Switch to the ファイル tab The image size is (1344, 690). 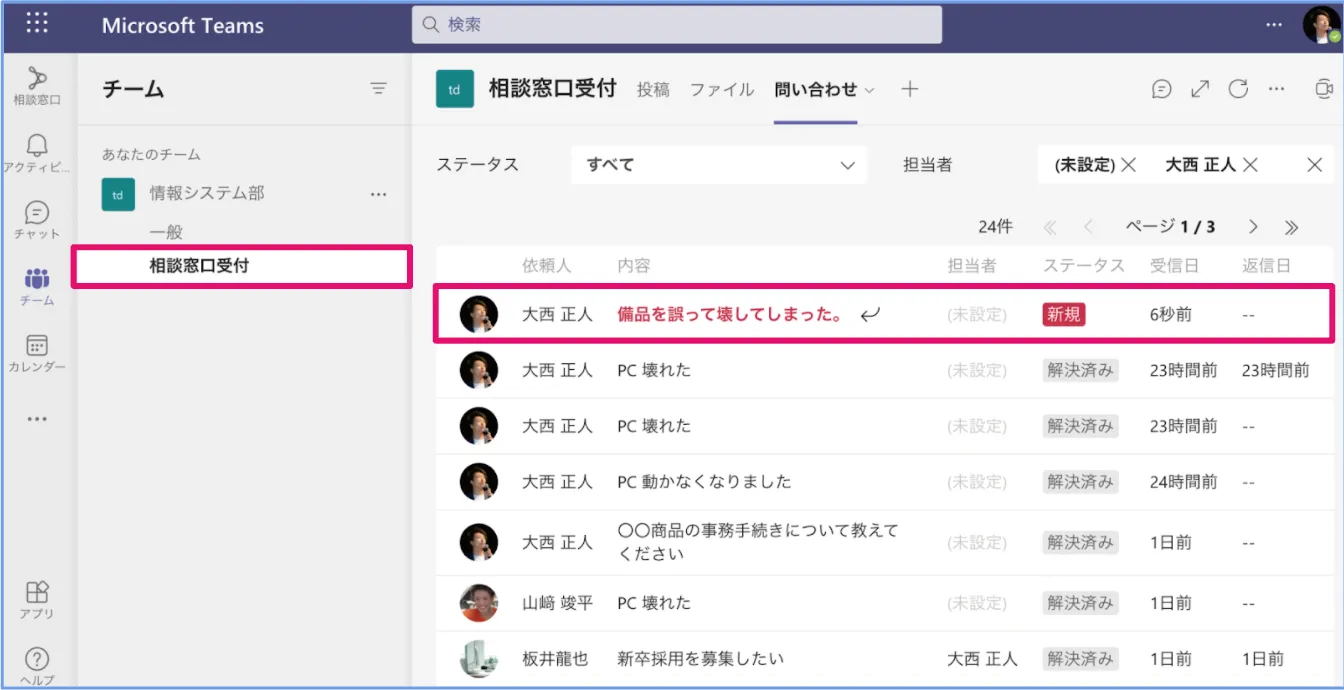click(722, 89)
